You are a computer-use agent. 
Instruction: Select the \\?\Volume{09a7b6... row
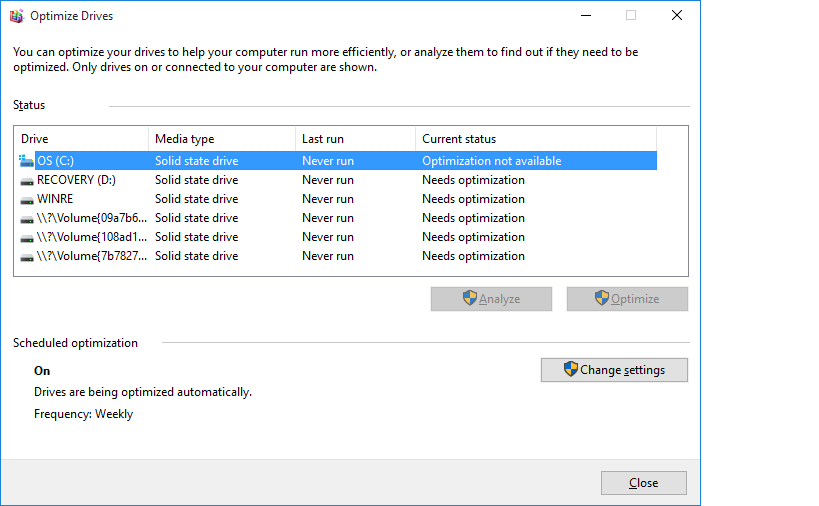[338, 218]
